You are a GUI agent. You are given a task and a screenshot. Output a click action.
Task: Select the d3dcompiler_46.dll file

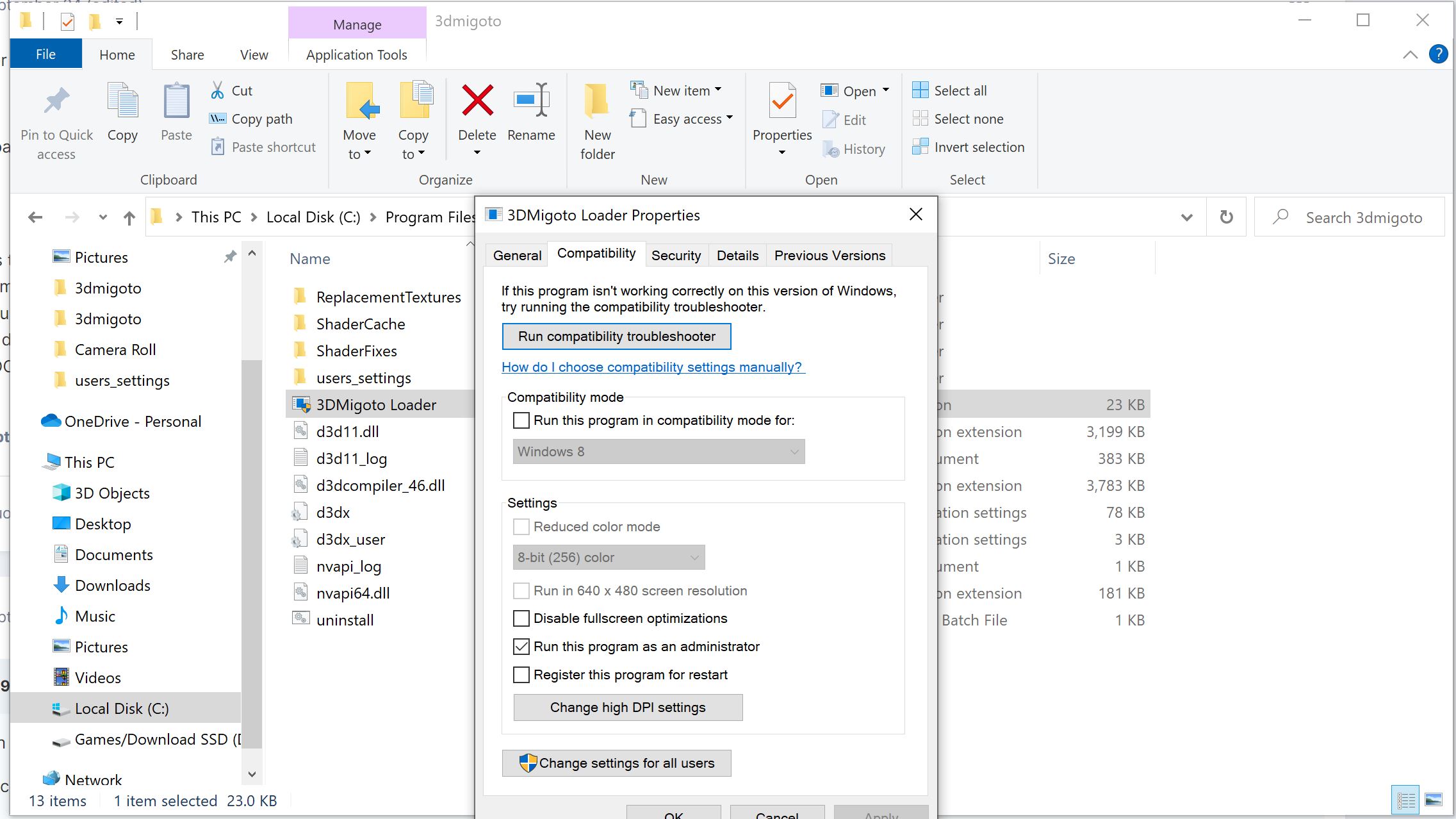(380, 485)
